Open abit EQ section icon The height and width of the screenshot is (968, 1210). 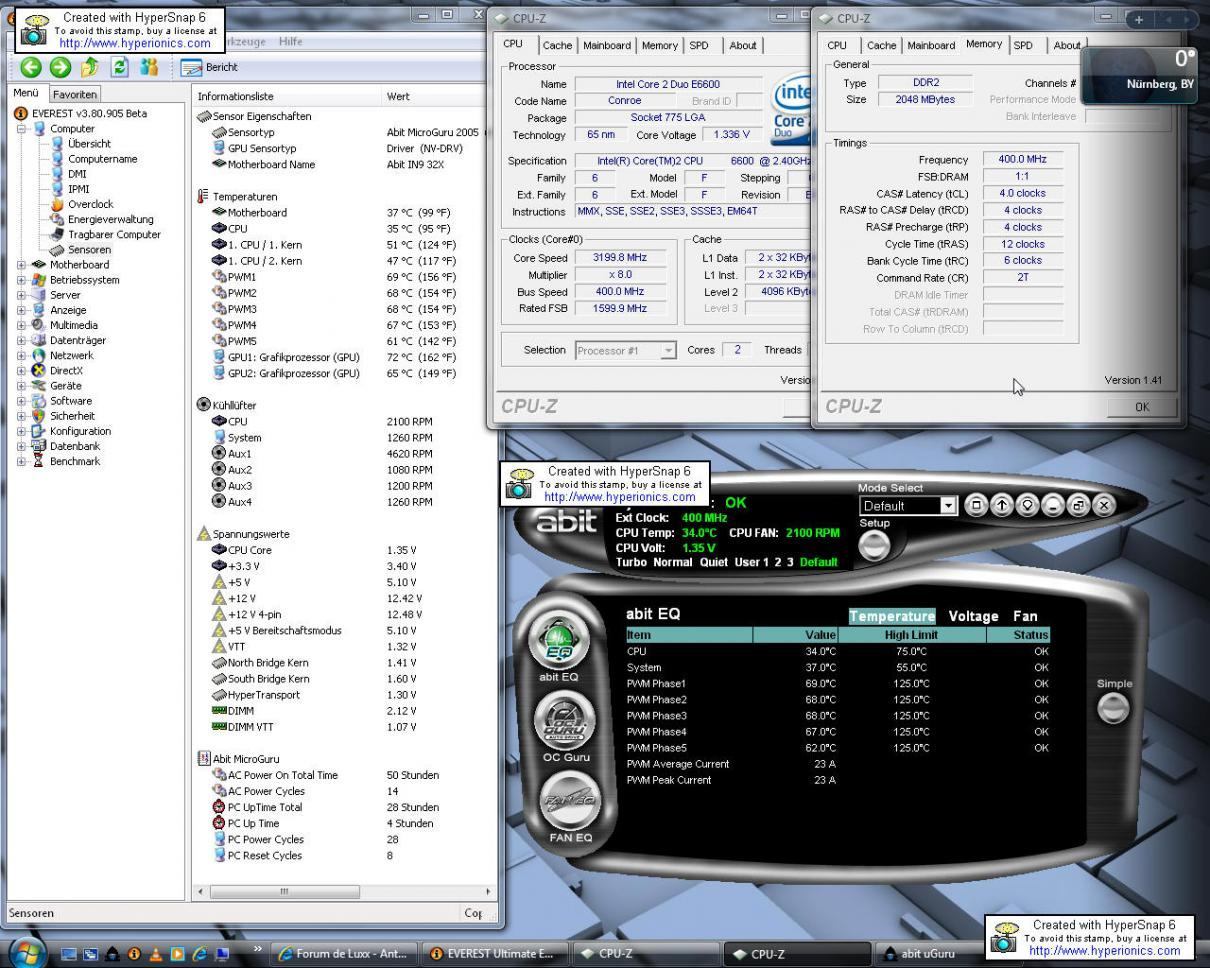tap(558, 642)
